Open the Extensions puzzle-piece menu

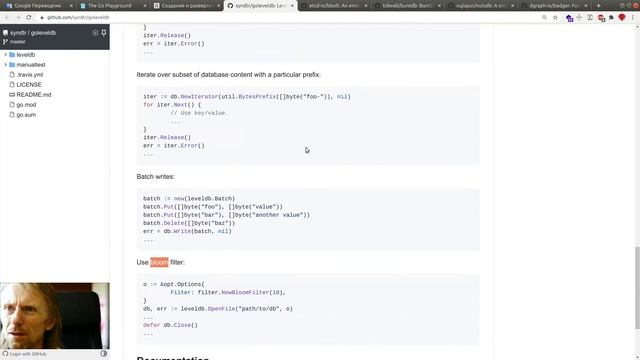611,18
